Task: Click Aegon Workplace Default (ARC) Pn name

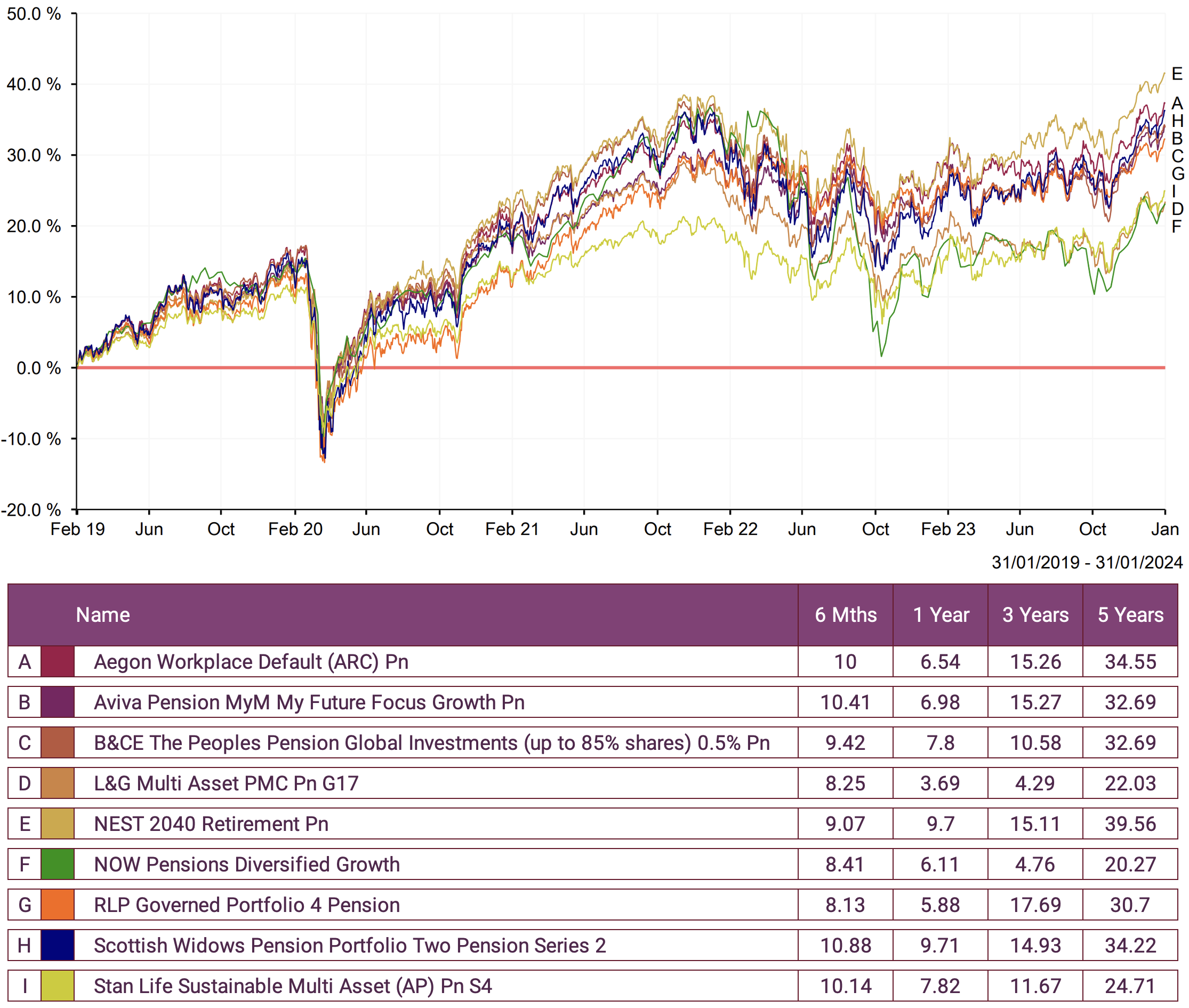Action: click(252, 662)
